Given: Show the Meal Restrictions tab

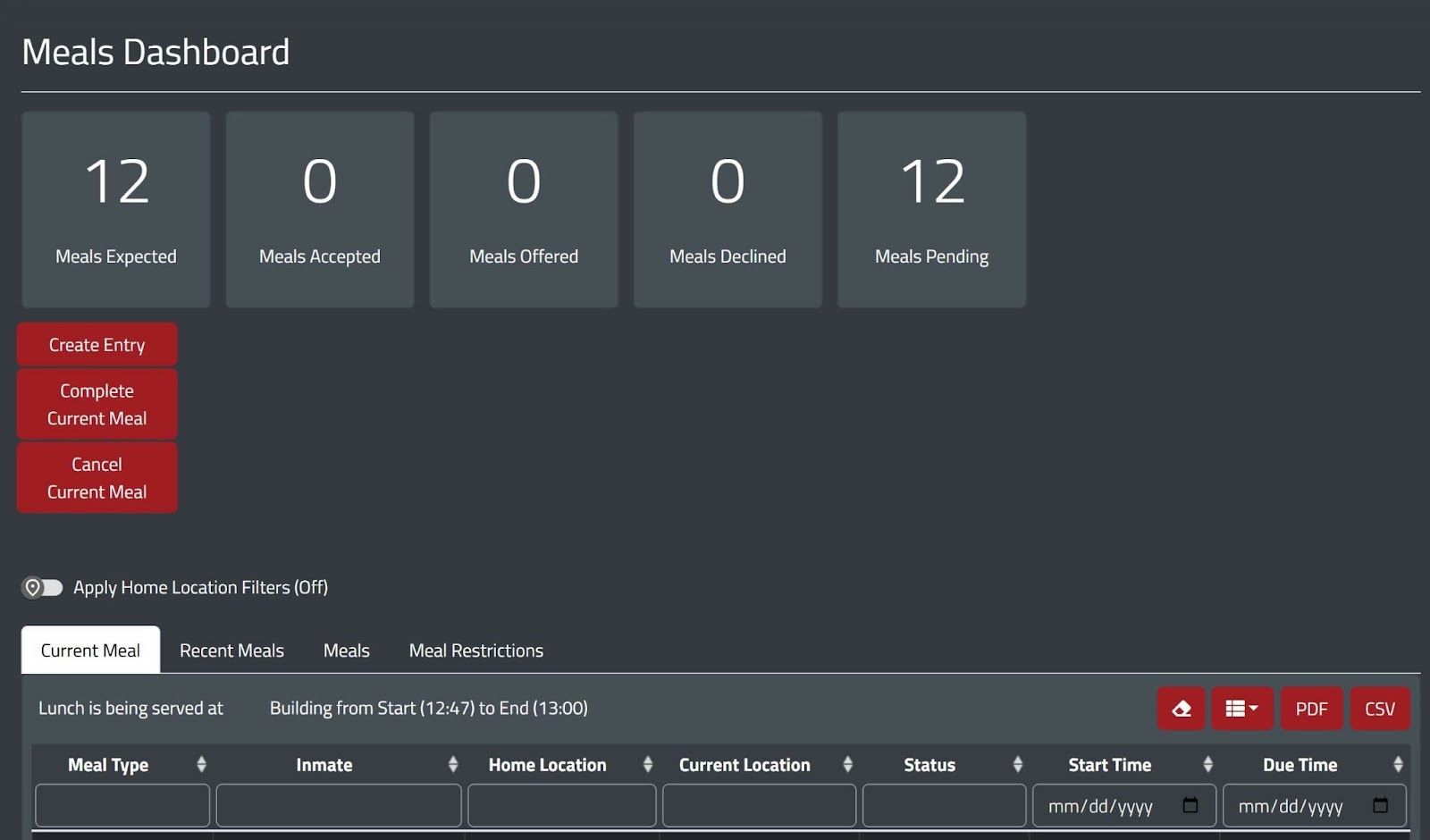Looking at the screenshot, I should [x=476, y=650].
